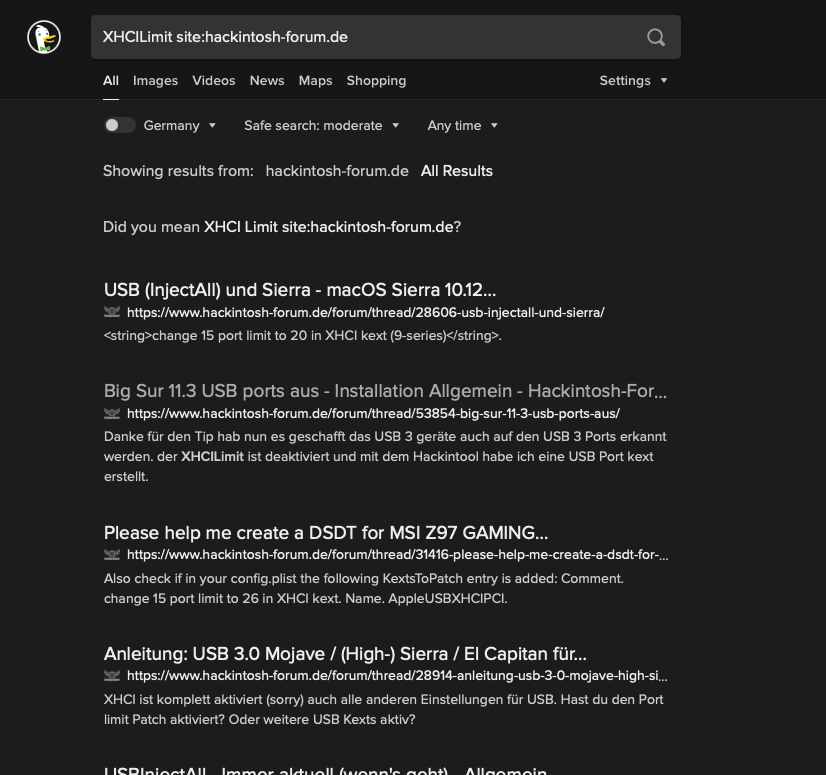Click favicon beside Big Sur 11.3 result
Screen dimensions: 826x775
tap(112, 413)
